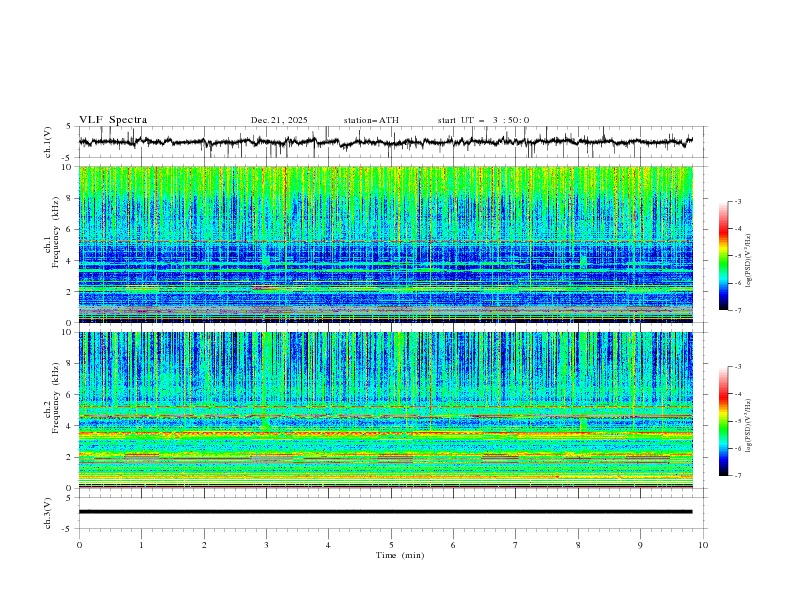Select the "Dec.21, 2025" date text

(x=279, y=120)
